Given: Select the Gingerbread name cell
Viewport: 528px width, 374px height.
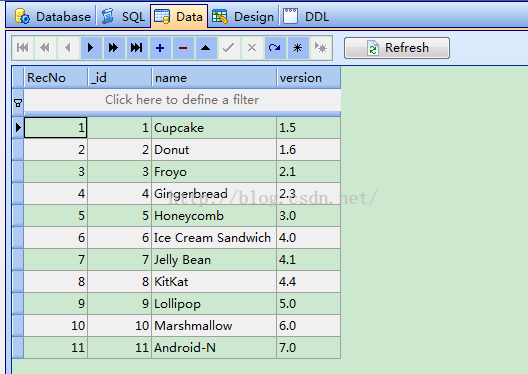Looking at the screenshot, I should coord(214,194).
